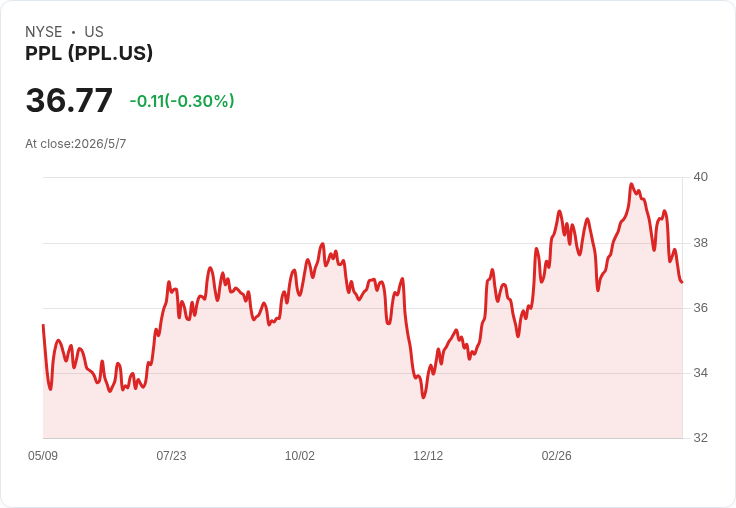Click the US market label
Viewport: 736px width, 508px height.
94,32
